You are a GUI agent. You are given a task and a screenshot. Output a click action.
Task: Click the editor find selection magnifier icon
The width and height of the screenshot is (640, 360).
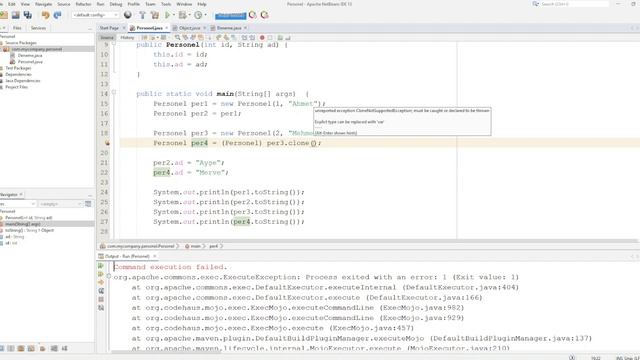177,38
